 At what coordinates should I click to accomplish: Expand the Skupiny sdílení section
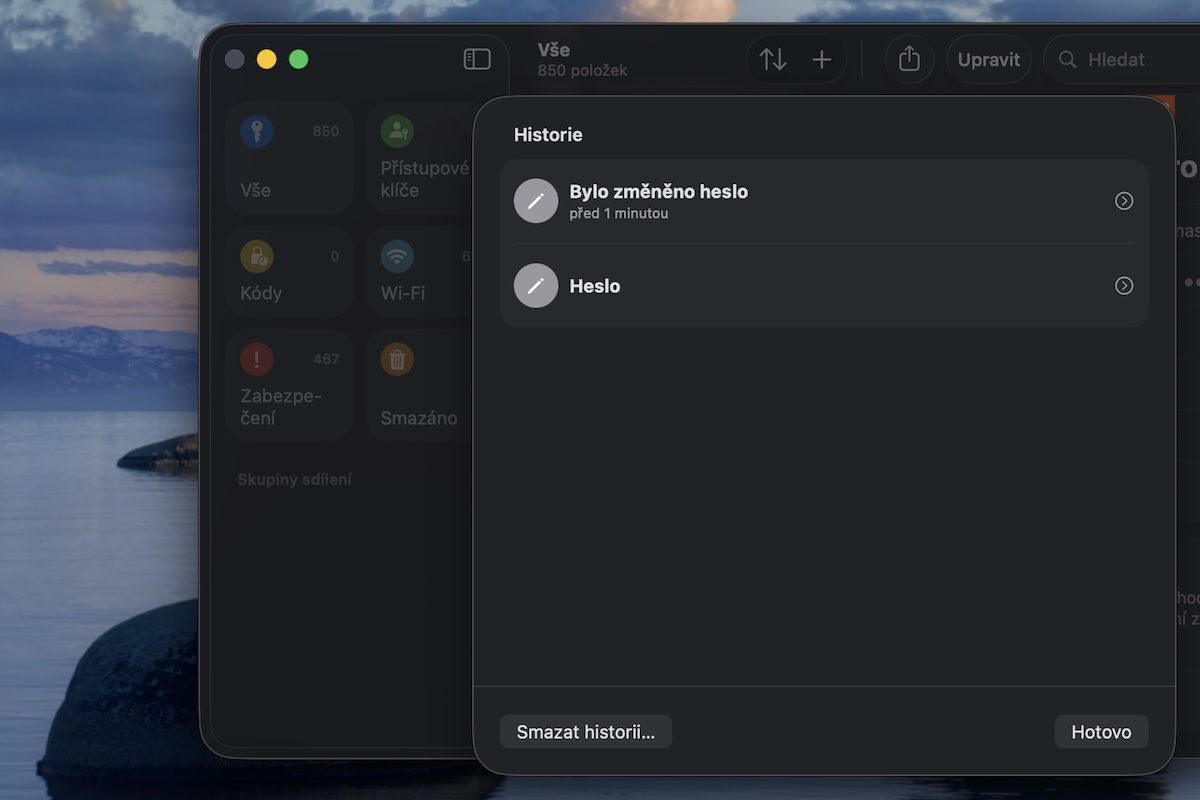(295, 479)
